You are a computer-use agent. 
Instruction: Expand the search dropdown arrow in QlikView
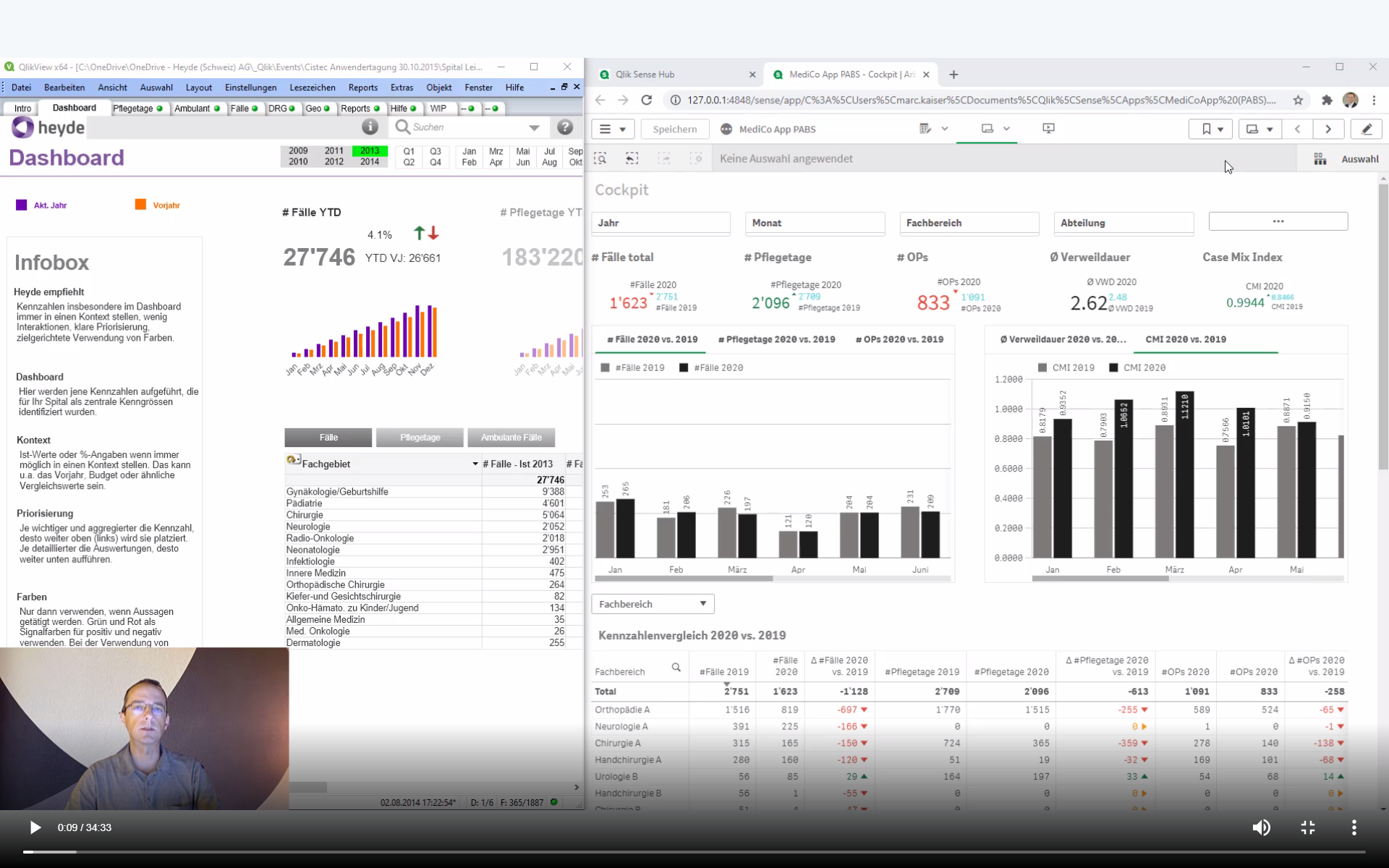pyautogui.click(x=534, y=128)
